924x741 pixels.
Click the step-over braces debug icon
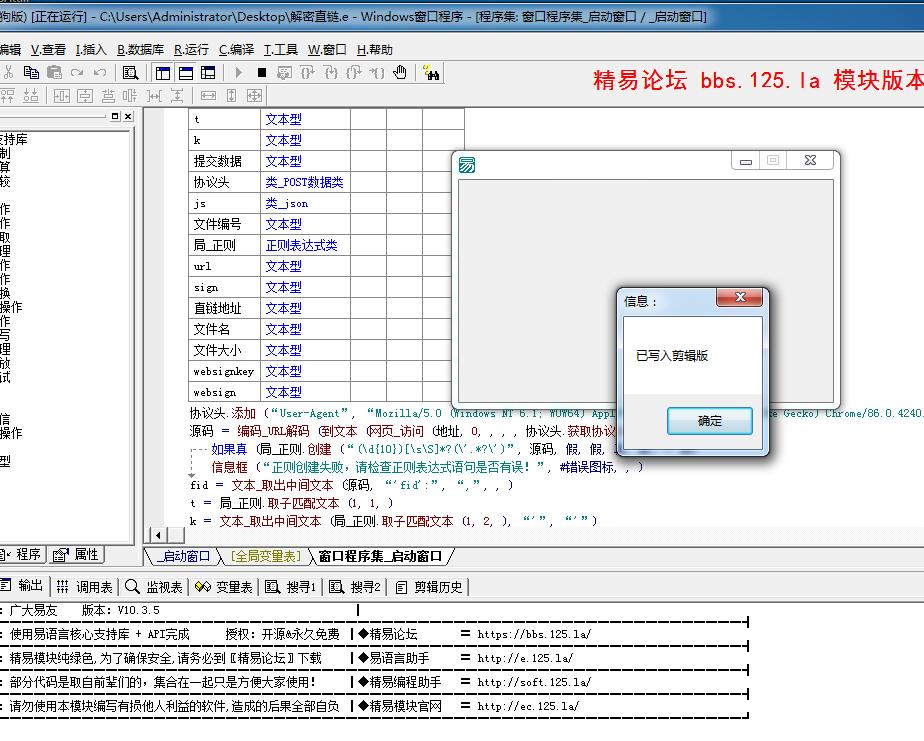(307, 73)
